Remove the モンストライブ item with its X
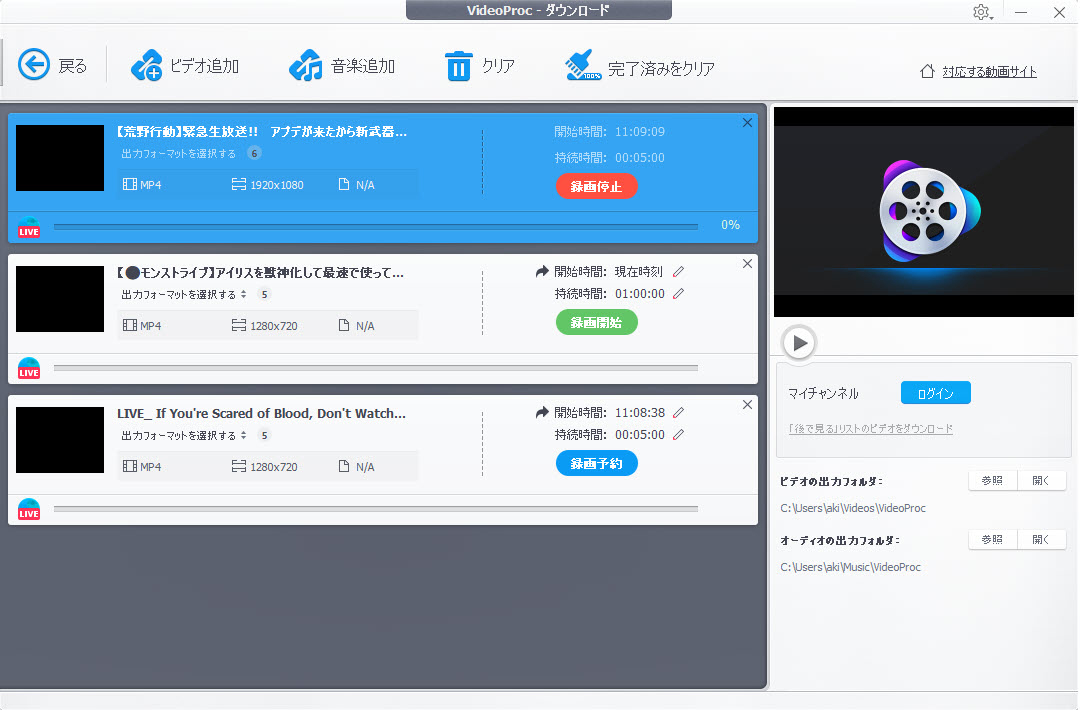The image size is (1080, 710). coord(747,264)
